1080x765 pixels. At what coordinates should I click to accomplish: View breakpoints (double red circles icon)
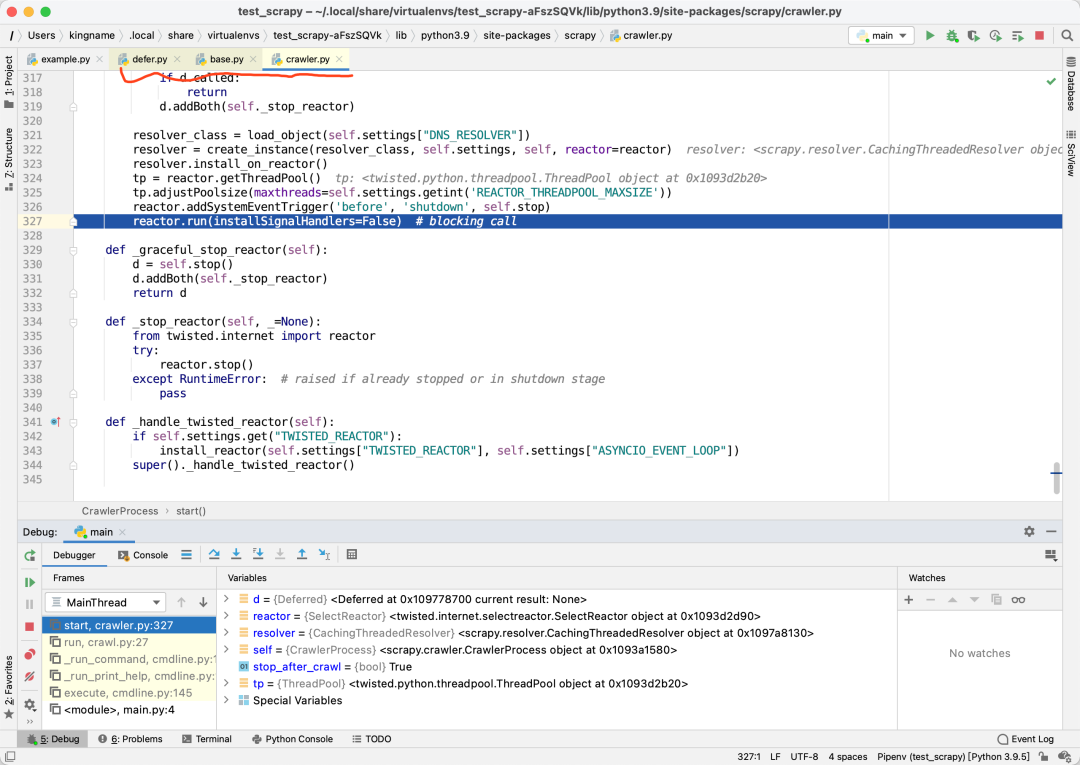30,654
